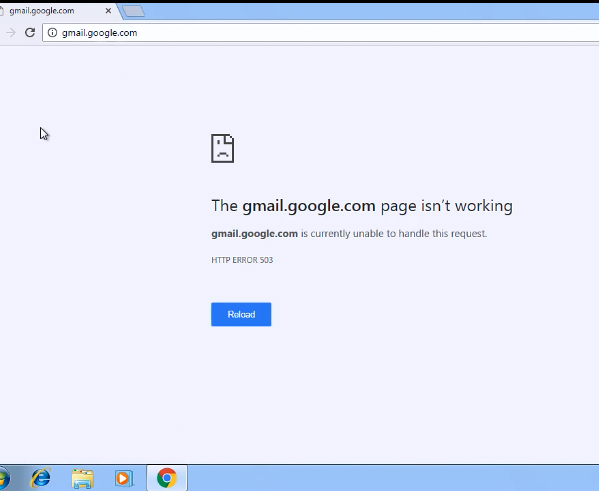Select the gmail.google.com tab
599x491 pixels.
coord(57,11)
